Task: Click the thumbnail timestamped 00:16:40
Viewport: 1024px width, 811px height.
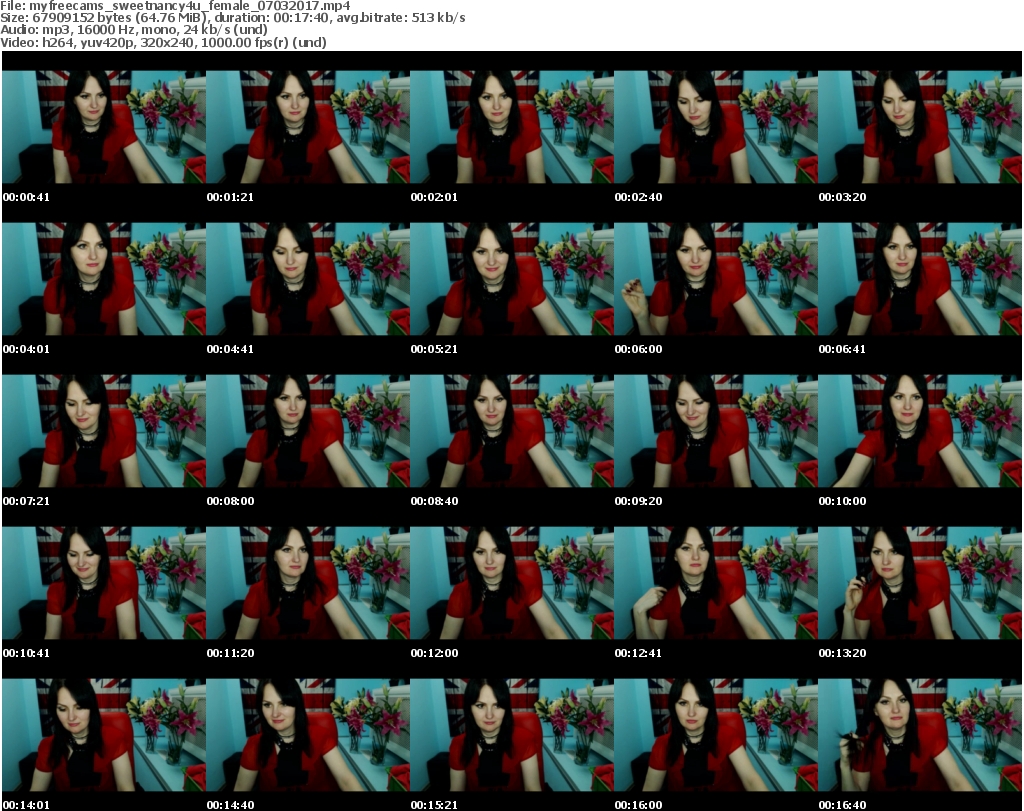Action: click(920, 735)
